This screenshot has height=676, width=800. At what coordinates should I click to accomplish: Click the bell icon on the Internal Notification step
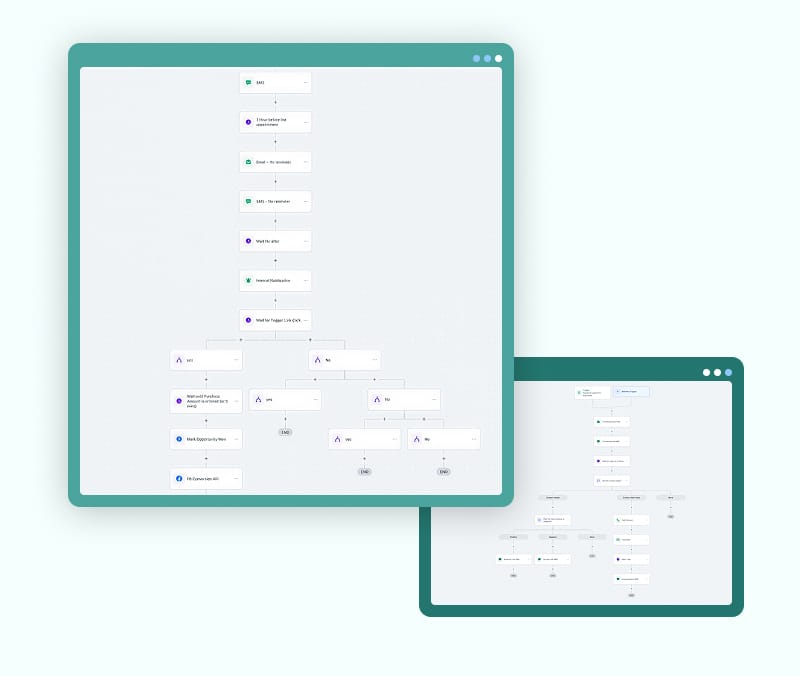pos(248,281)
